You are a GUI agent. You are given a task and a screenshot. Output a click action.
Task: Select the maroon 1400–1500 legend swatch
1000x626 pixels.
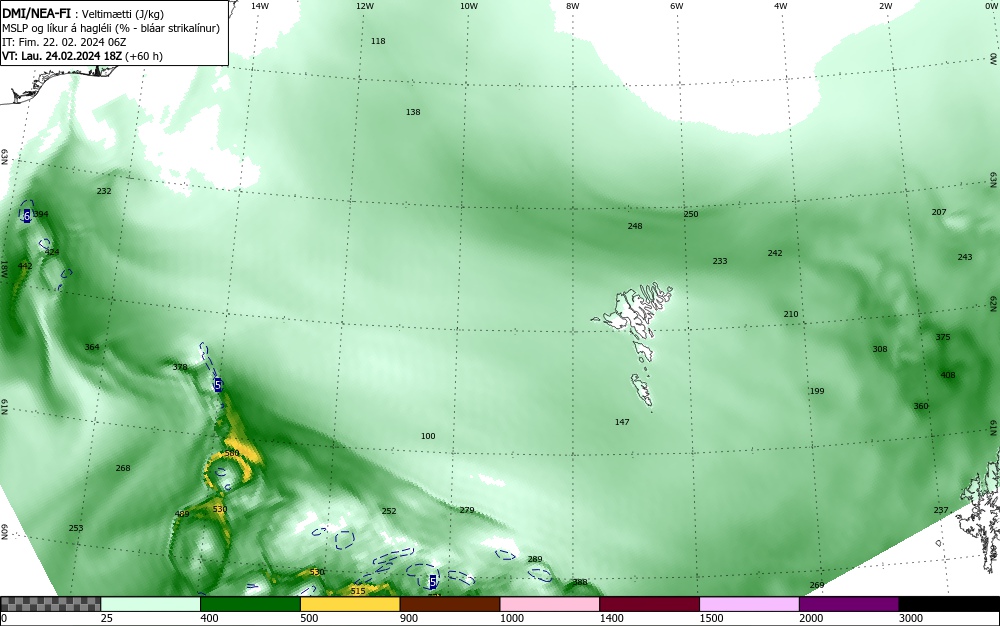[x=649, y=604]
